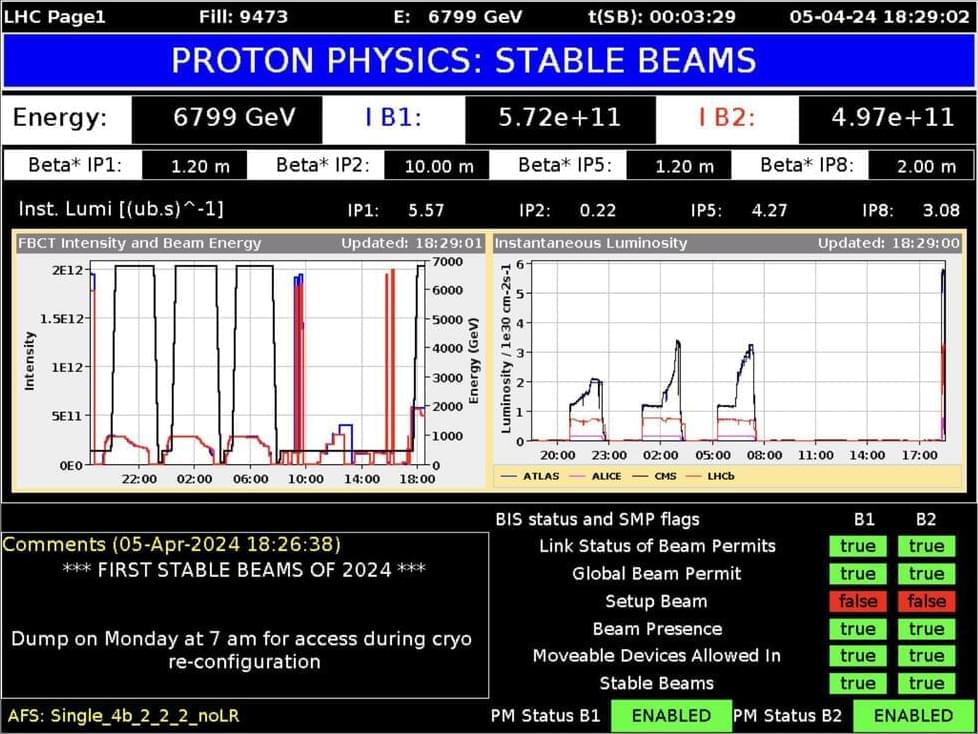The image size is (978, 734).
Task: Click the AFS Single_4b_2_2_2_noLR filling scheme text
Action: 123,715
